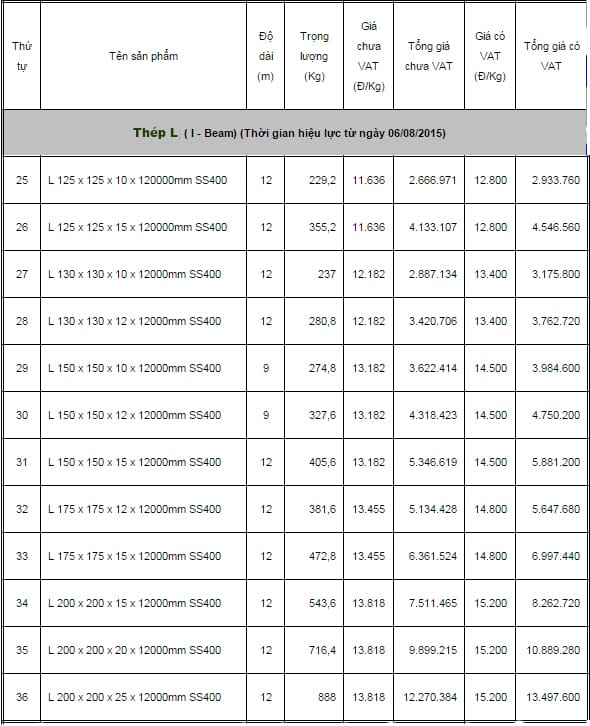This screenshot has height=726, width=590.
Task: Select the 'Thép L' section title row
Action: click(x=295, y=133)
